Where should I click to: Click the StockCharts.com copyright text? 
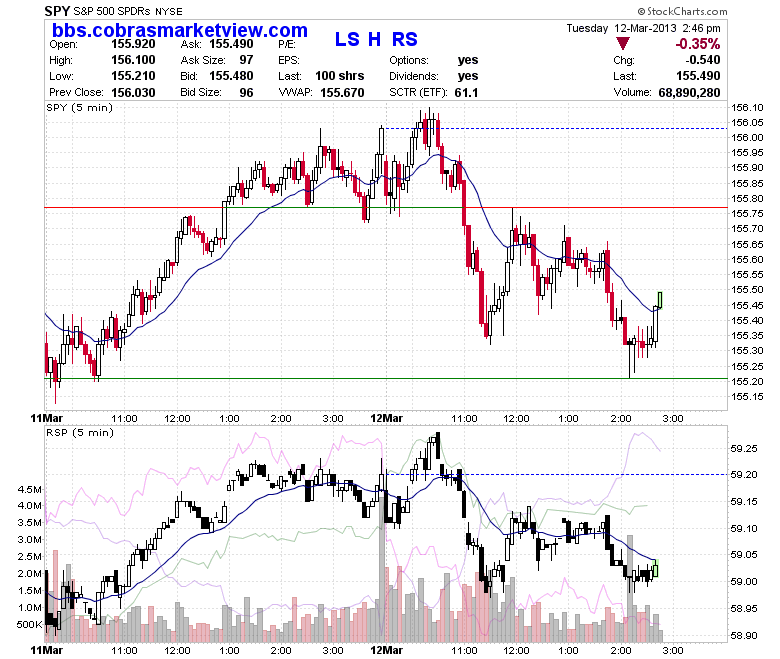point(682,11)
